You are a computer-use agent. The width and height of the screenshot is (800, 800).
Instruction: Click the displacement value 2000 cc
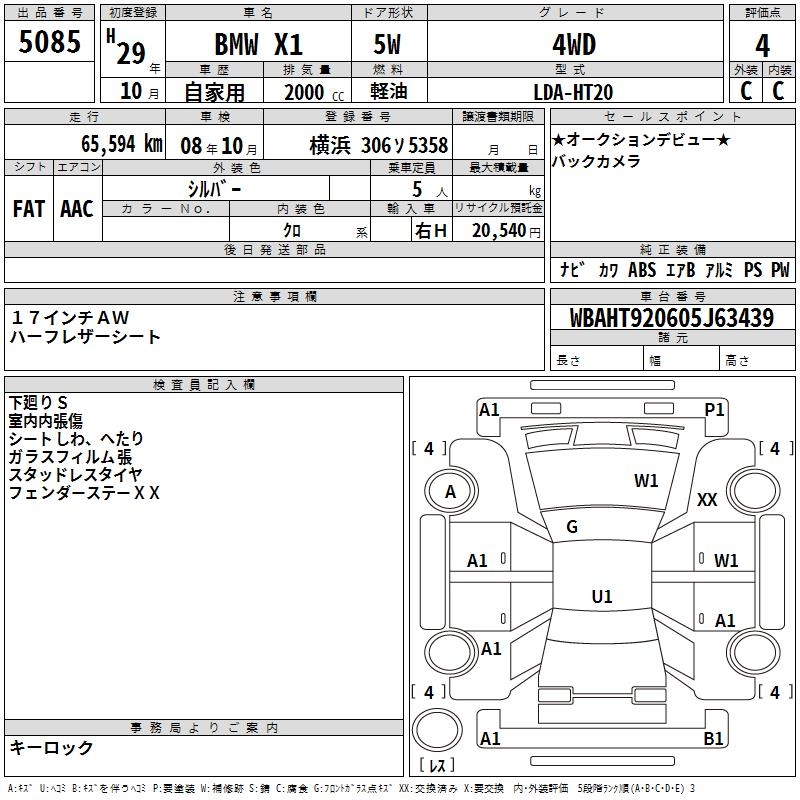pyautogui.click(x=314, y=92)
